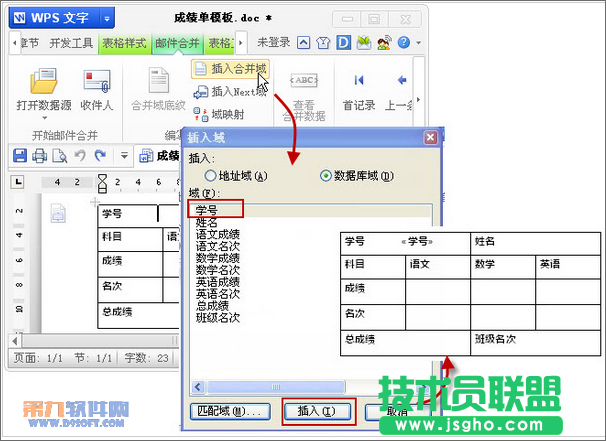
Task: Select 英语成绩 in the field list
Action: pyautogui.click(x=218, y=282)
